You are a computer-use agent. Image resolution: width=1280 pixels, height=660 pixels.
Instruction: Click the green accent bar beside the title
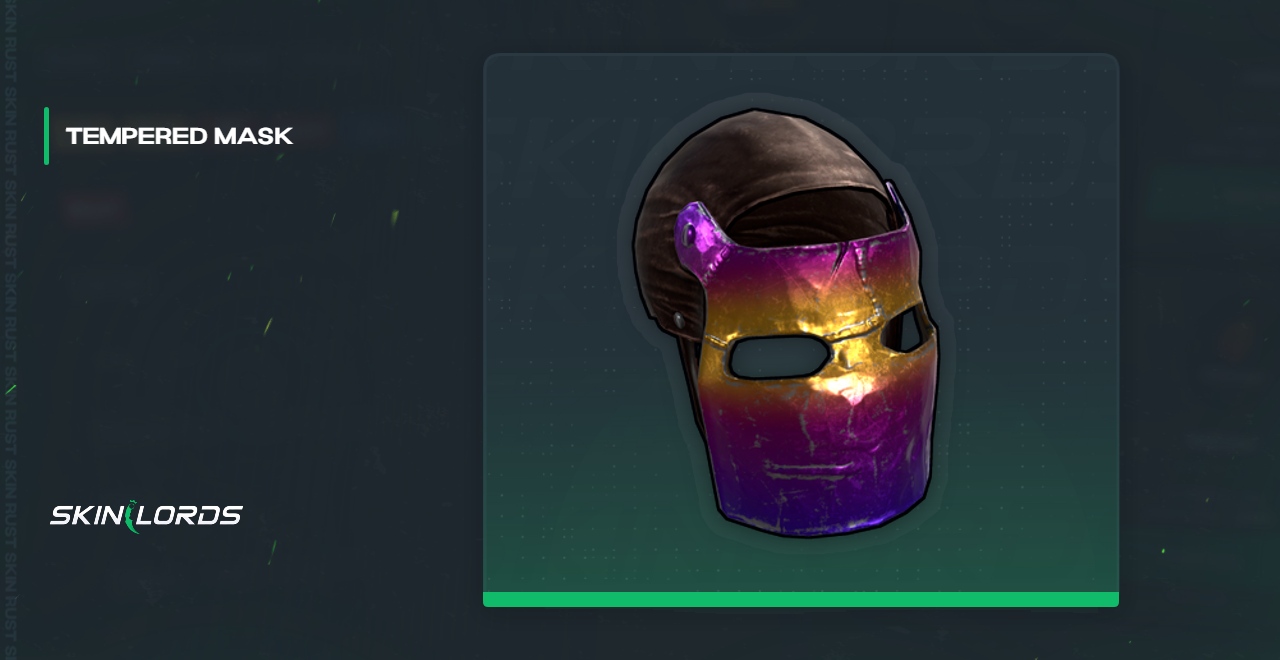click(46, 136)
